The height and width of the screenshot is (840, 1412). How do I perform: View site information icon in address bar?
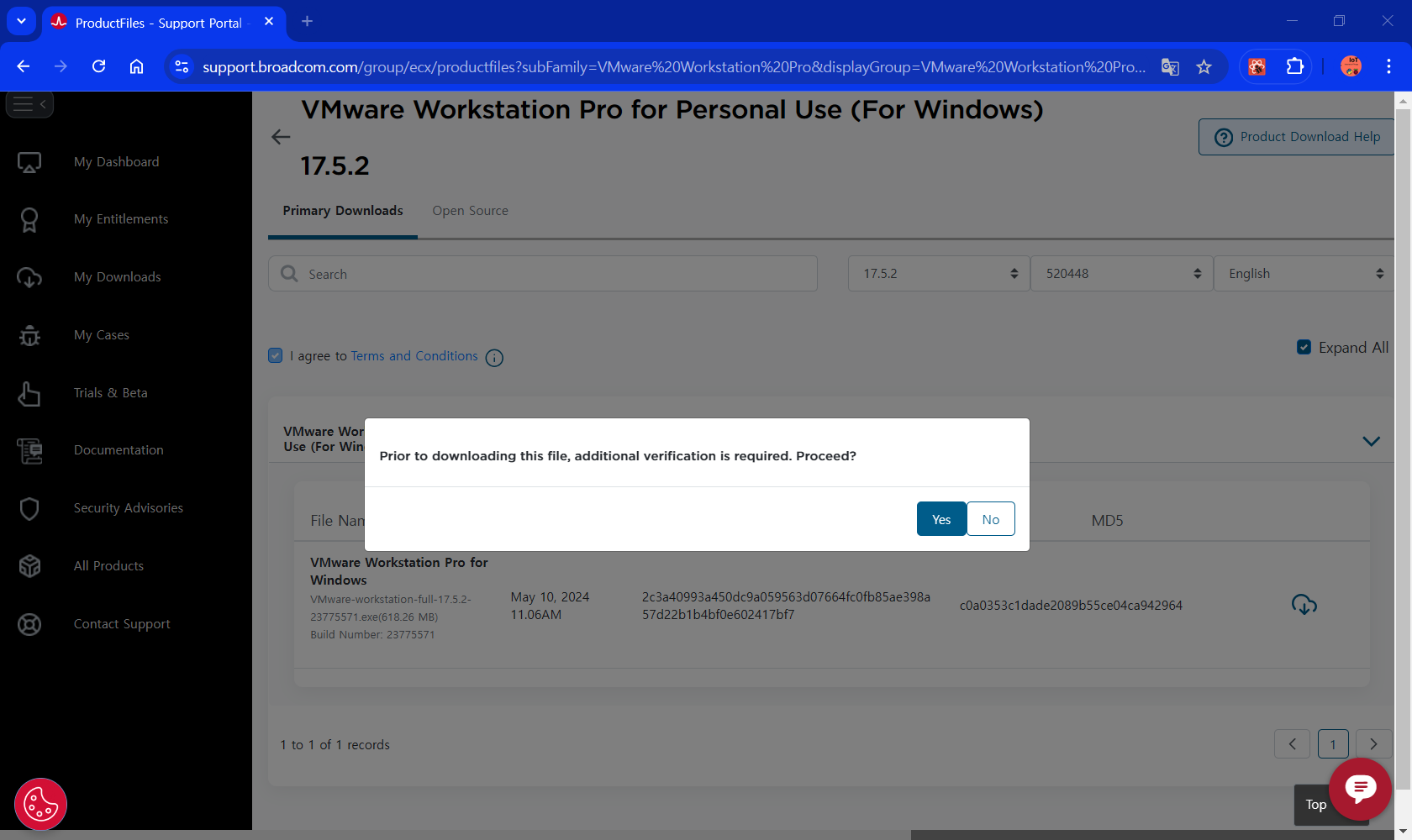point(182,66)
